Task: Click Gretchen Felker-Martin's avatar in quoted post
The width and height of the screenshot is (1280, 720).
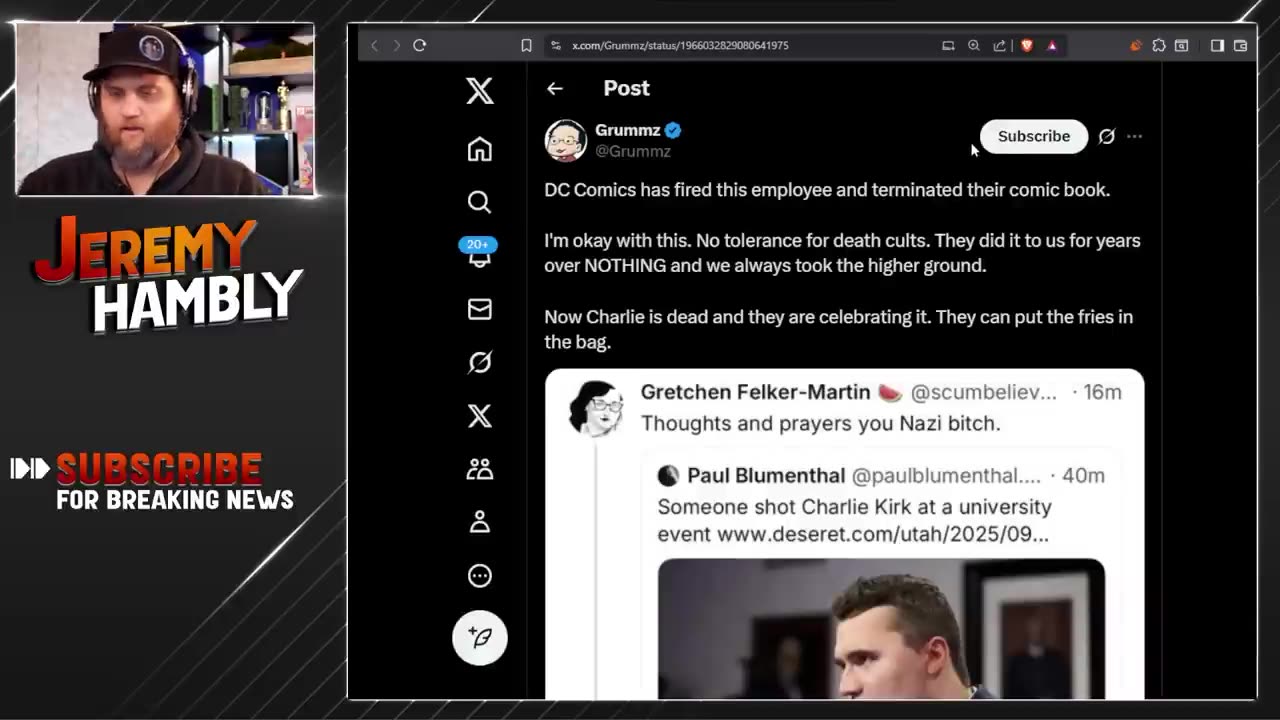Action: point(596,407)
